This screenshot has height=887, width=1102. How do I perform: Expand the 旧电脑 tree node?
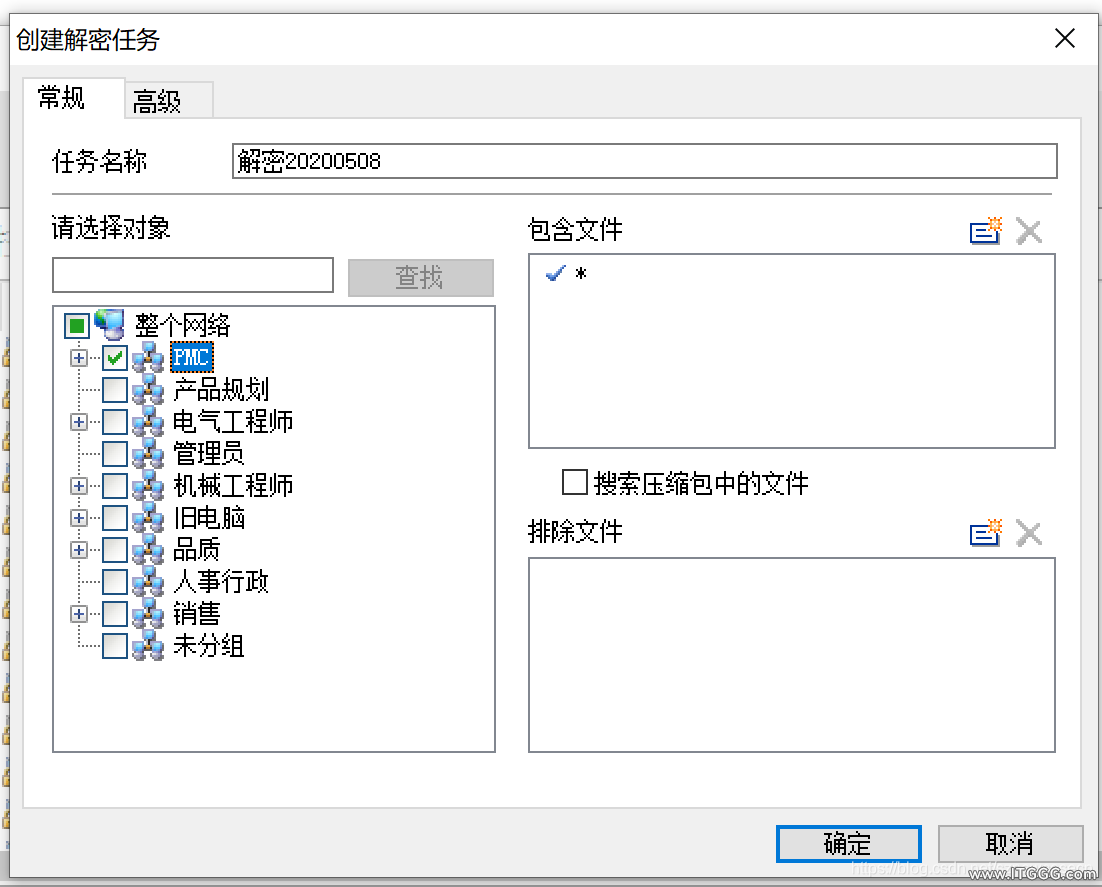79,518
